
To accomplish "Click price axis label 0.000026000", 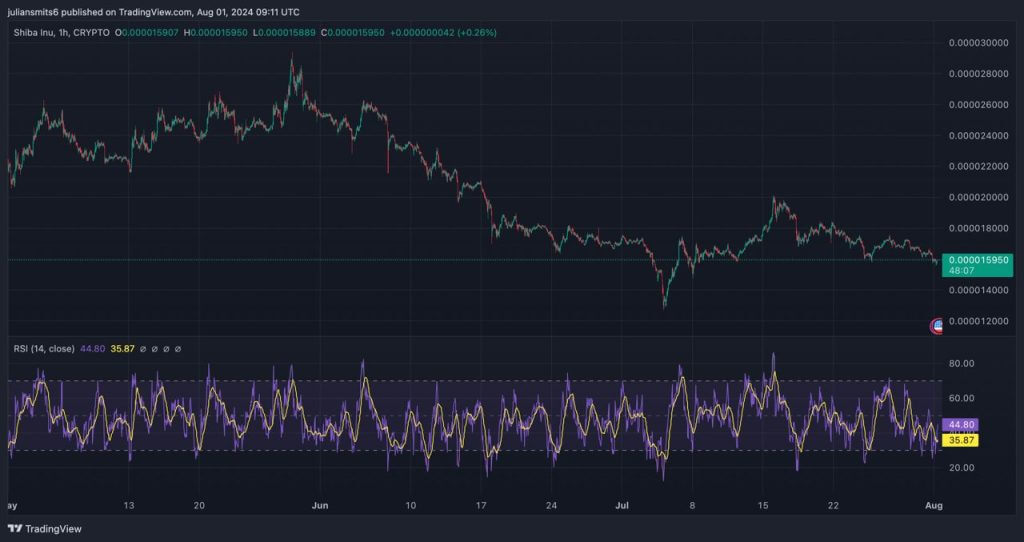I will 978,104.
